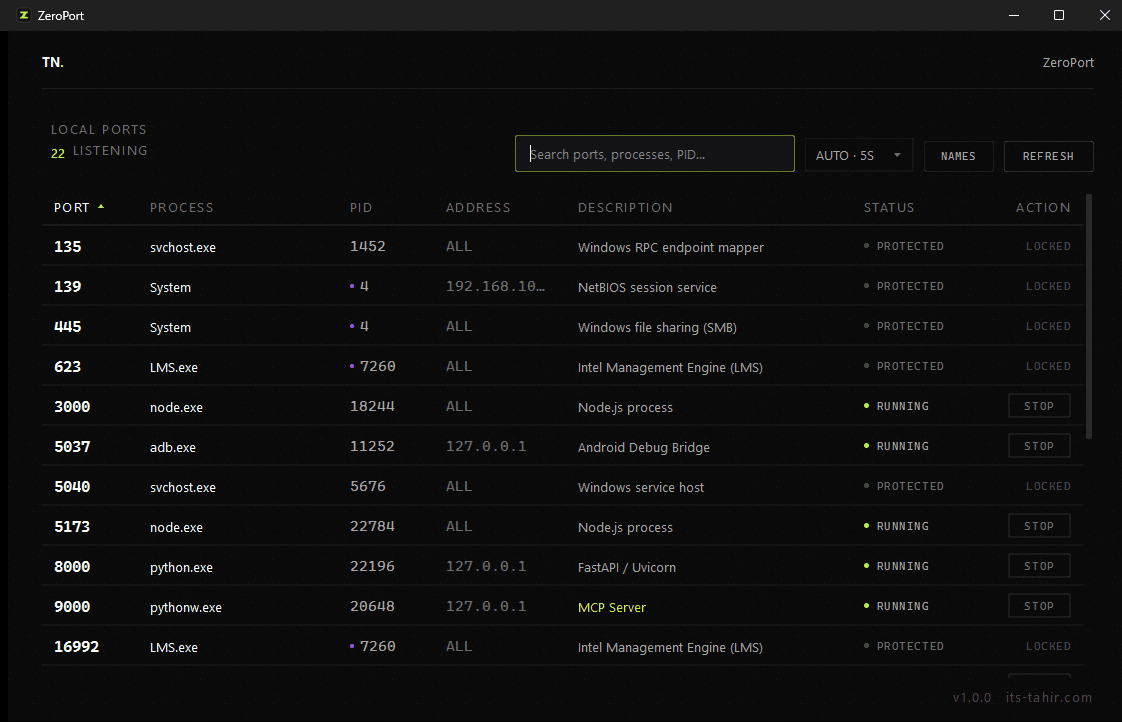Click PID 11252 in the adb.exe row

click(x=372, y=447)
